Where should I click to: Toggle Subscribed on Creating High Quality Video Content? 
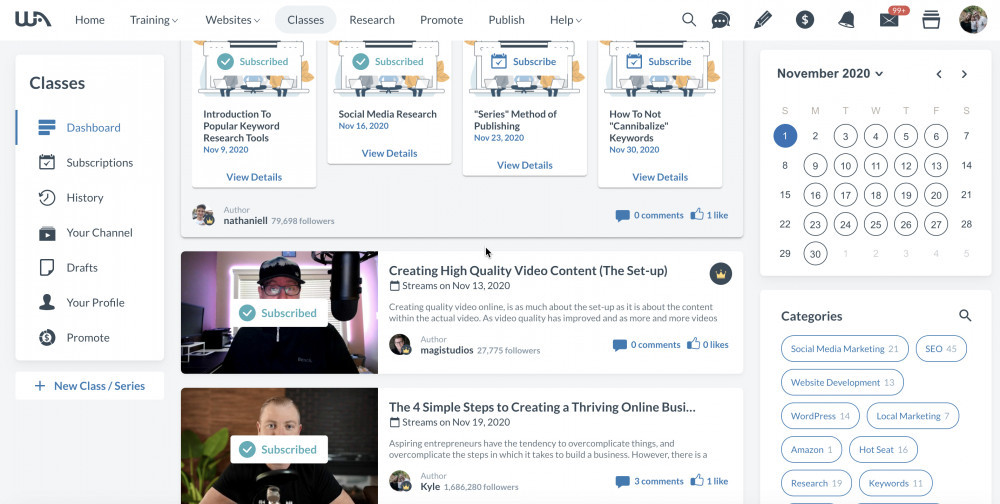coord(279,313)
